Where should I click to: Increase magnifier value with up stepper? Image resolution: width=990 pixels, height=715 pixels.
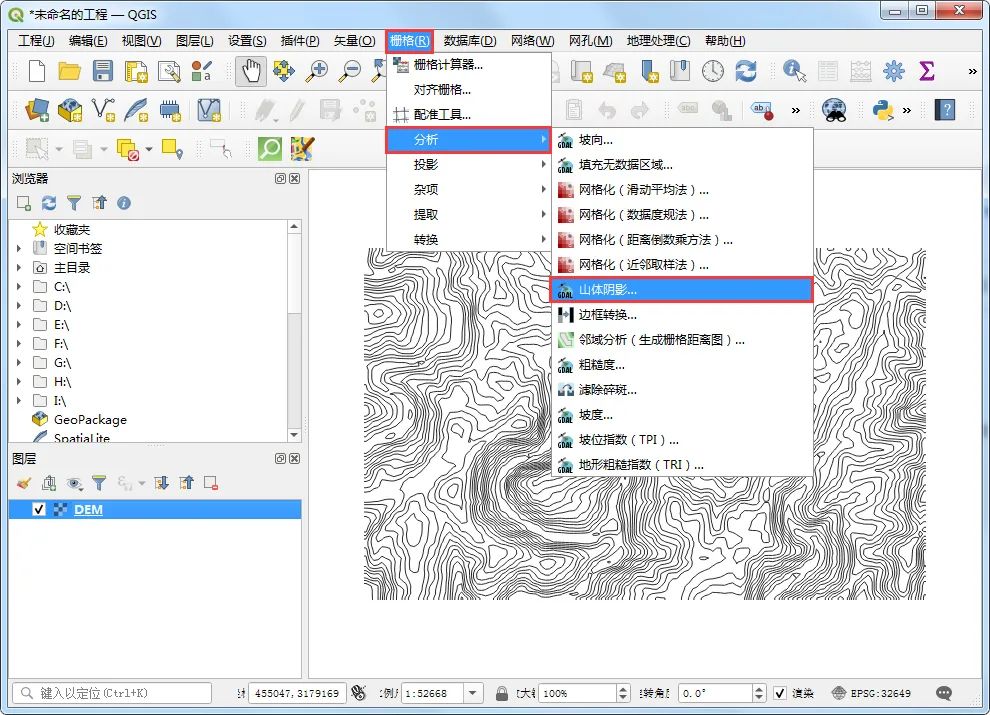click(x=623, y=688)
